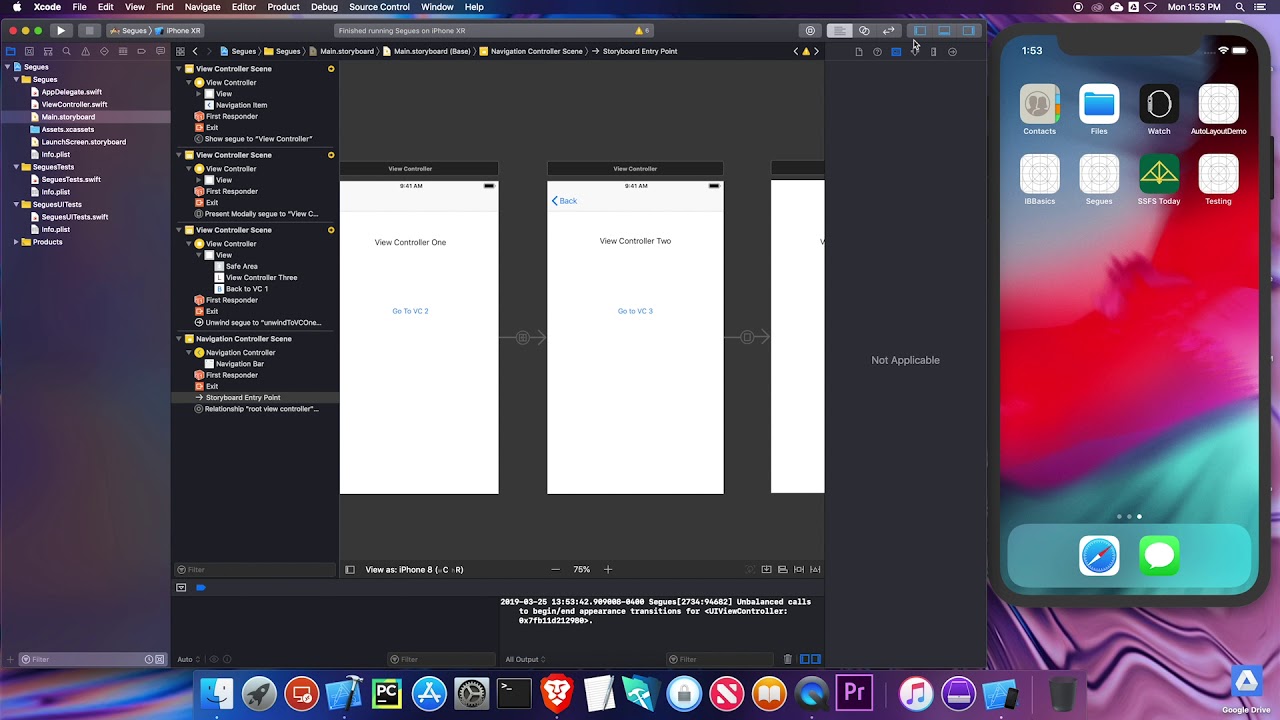Viewport: 1280px width, 720px height.
Task: Show the Assistant editor
Action: [x=864, y=31]
